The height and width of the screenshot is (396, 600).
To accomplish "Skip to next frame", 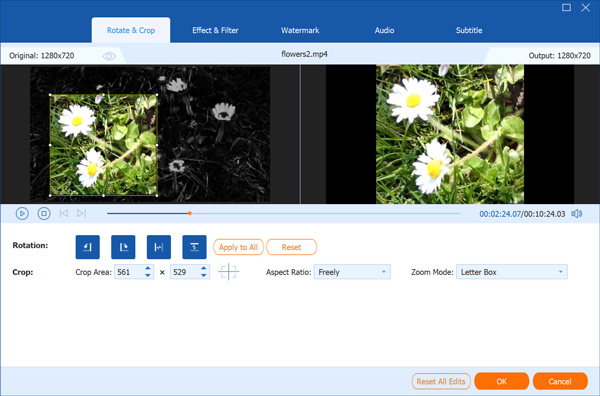I will (x=81, y=213).
